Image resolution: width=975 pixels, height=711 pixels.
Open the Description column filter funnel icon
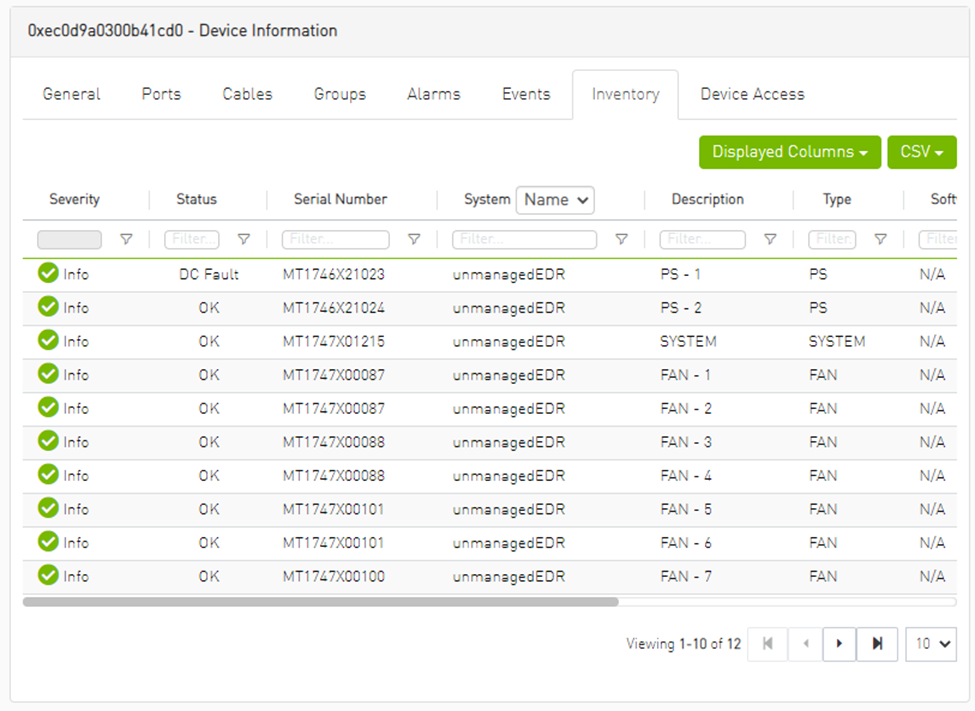[x=770, y=240]
